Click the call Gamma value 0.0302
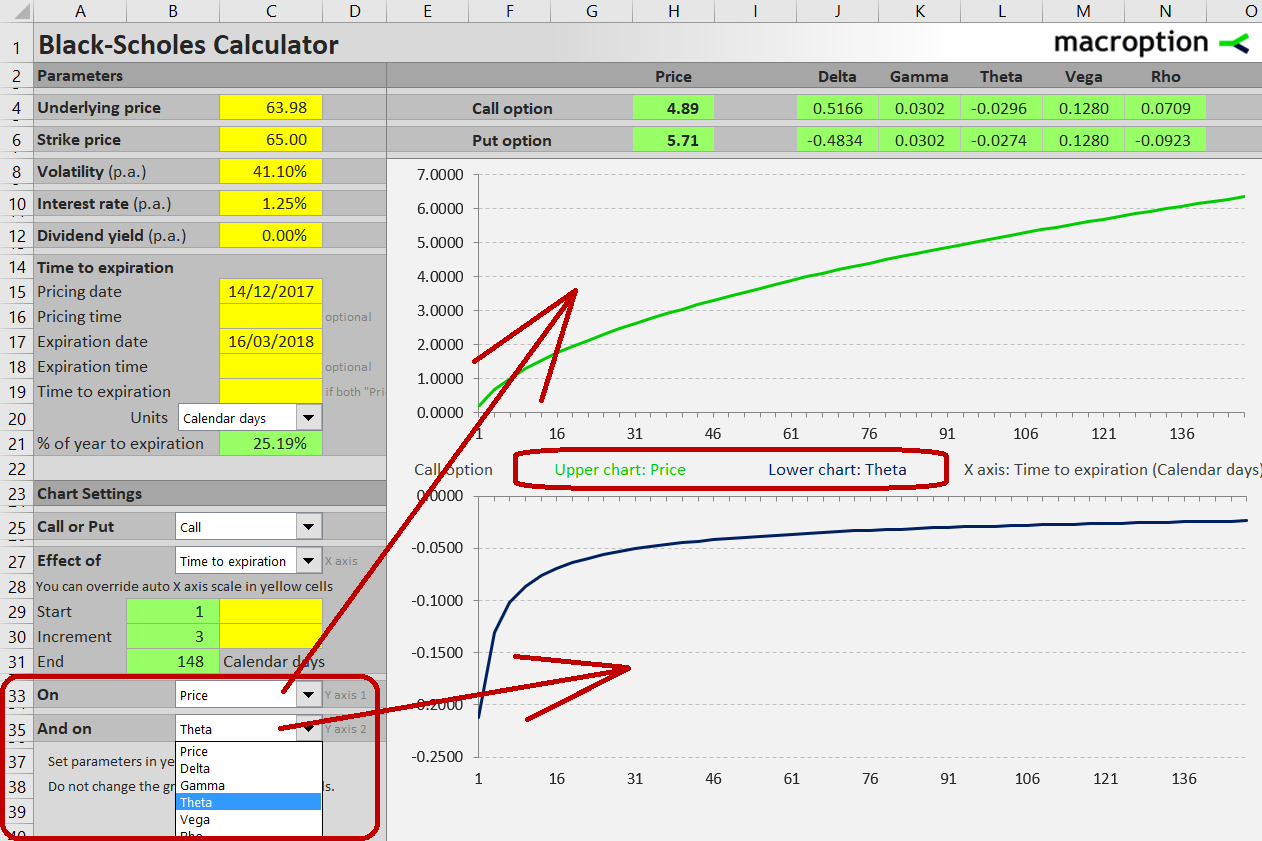This screenshot has width=1262, height=841. coord(919,108)
